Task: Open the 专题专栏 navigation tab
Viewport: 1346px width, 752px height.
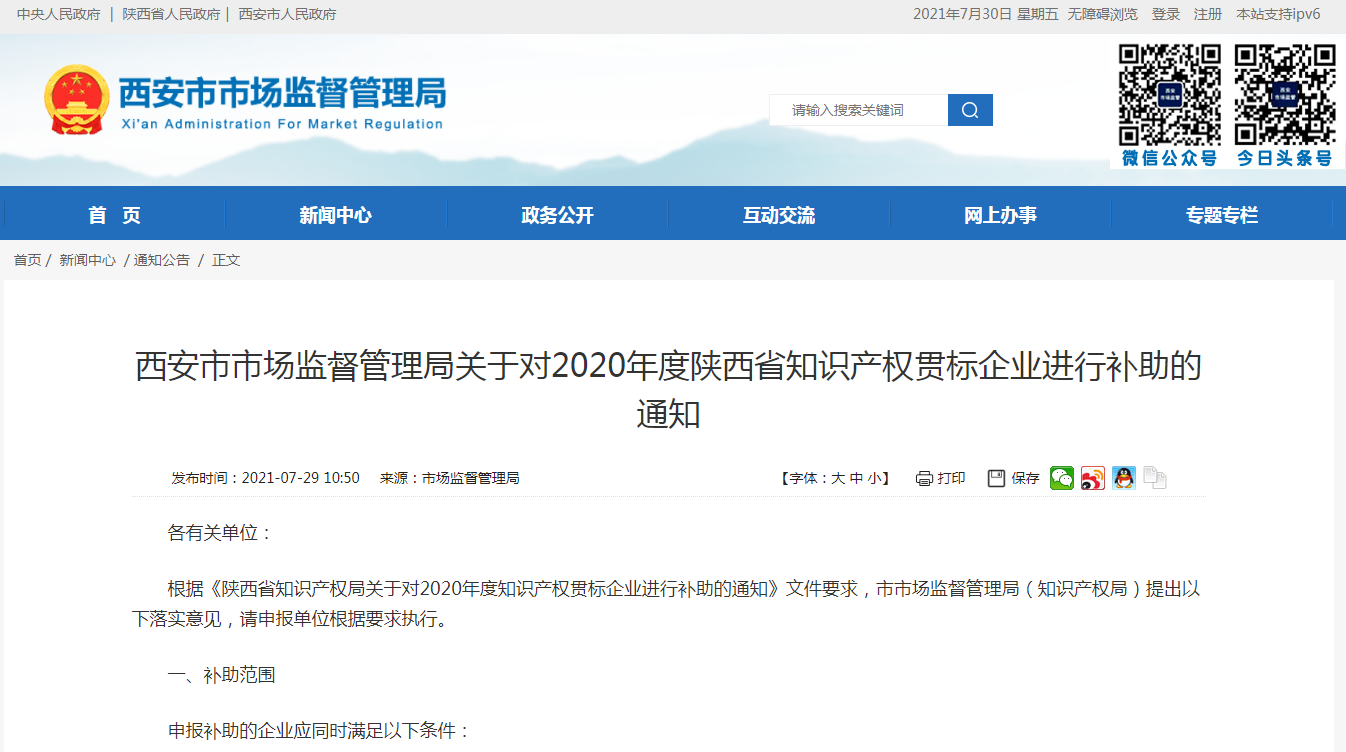Action: pos(1222,214)
